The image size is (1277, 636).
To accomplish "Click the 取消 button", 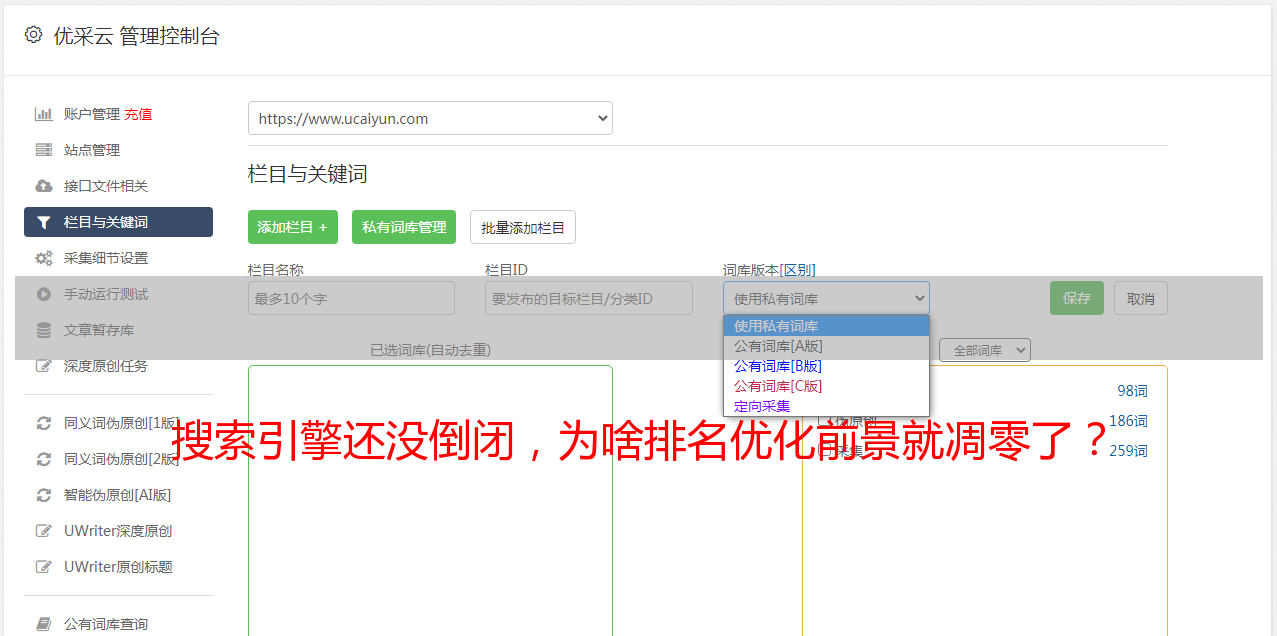I will pos(1141,298).
